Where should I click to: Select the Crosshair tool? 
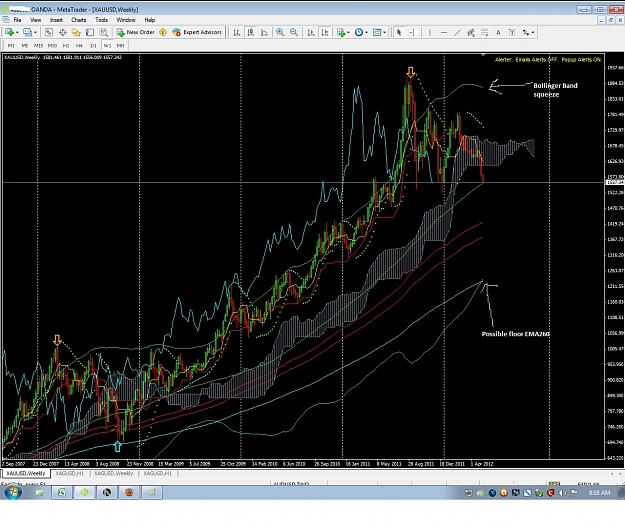412,32
